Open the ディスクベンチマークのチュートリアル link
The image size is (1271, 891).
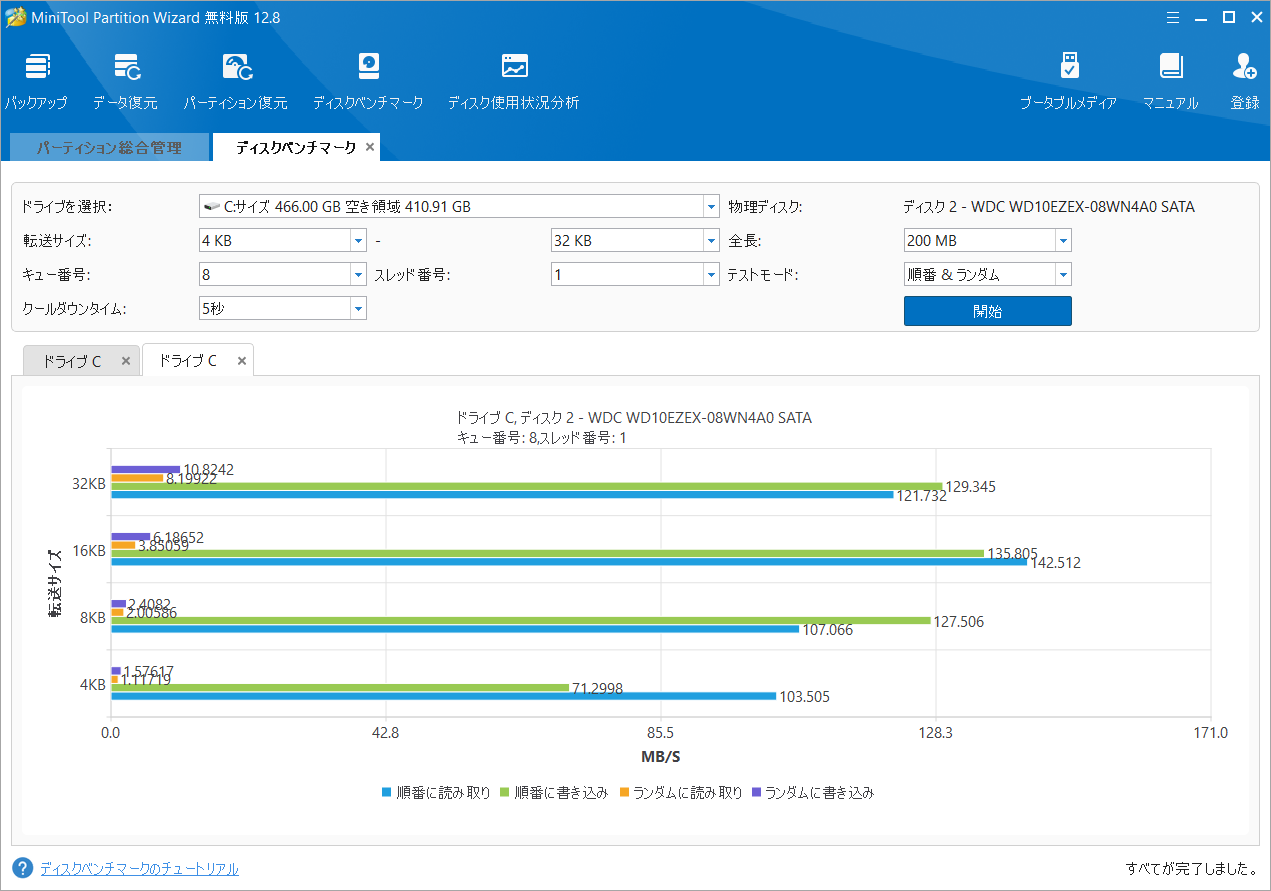click(139, 869)
